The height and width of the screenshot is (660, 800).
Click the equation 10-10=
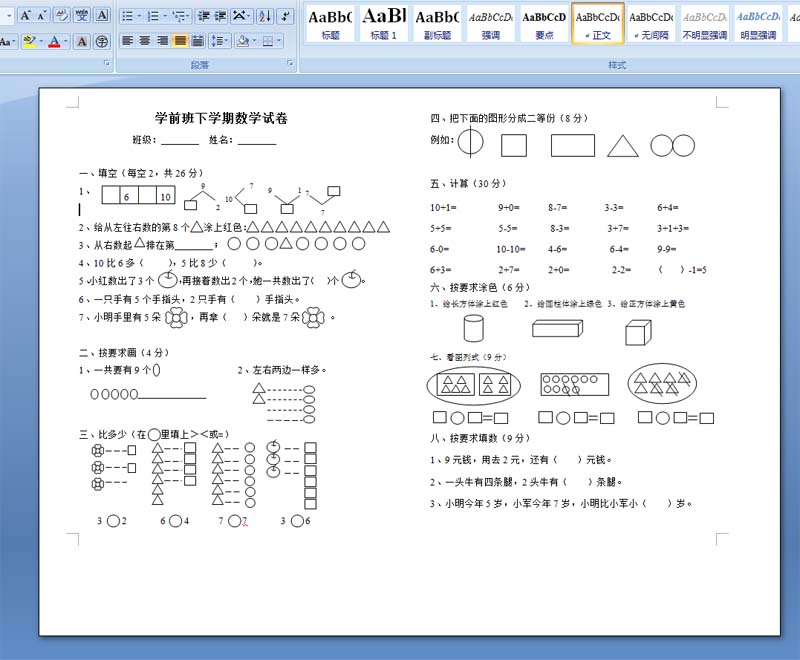pos(511,249)
